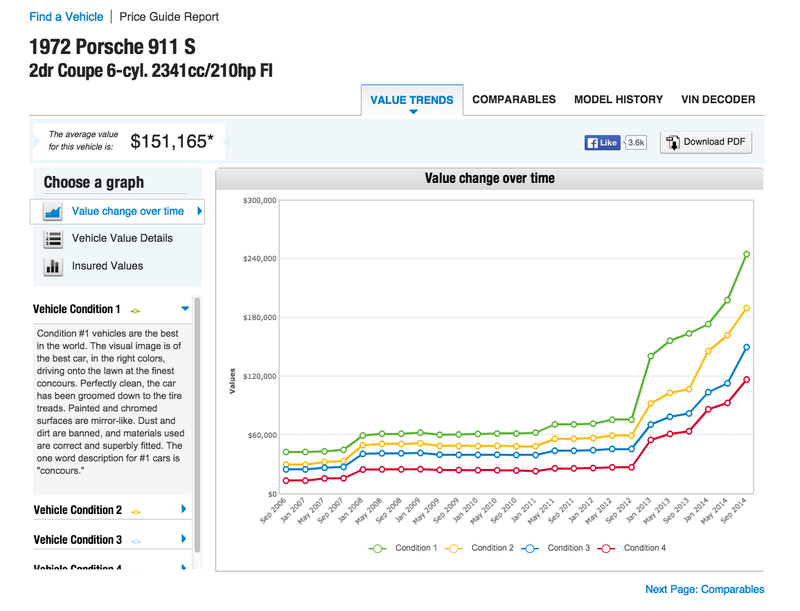Click the yellow marker by Vehicle Condition 2
Image resolution: width=800 pixels, height=611 pixels.
pos(136,511)
